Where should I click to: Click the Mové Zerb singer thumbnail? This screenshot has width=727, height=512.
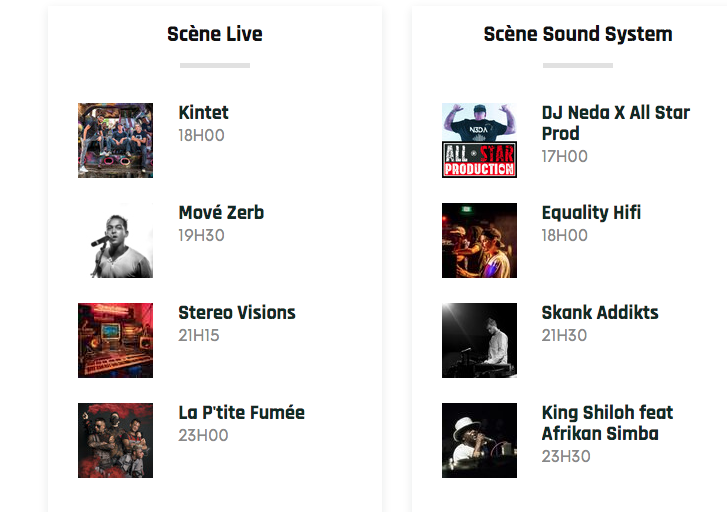pyautogui.click(x=115, y=240)
